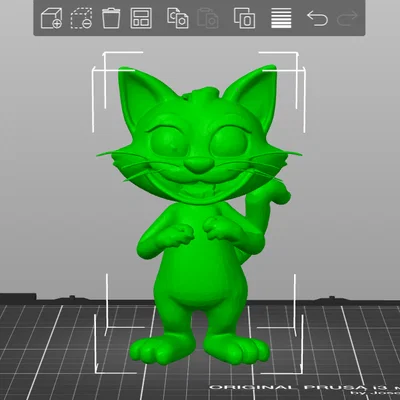Add an instance of the model
400x400 pixels.
click(244, 18)
